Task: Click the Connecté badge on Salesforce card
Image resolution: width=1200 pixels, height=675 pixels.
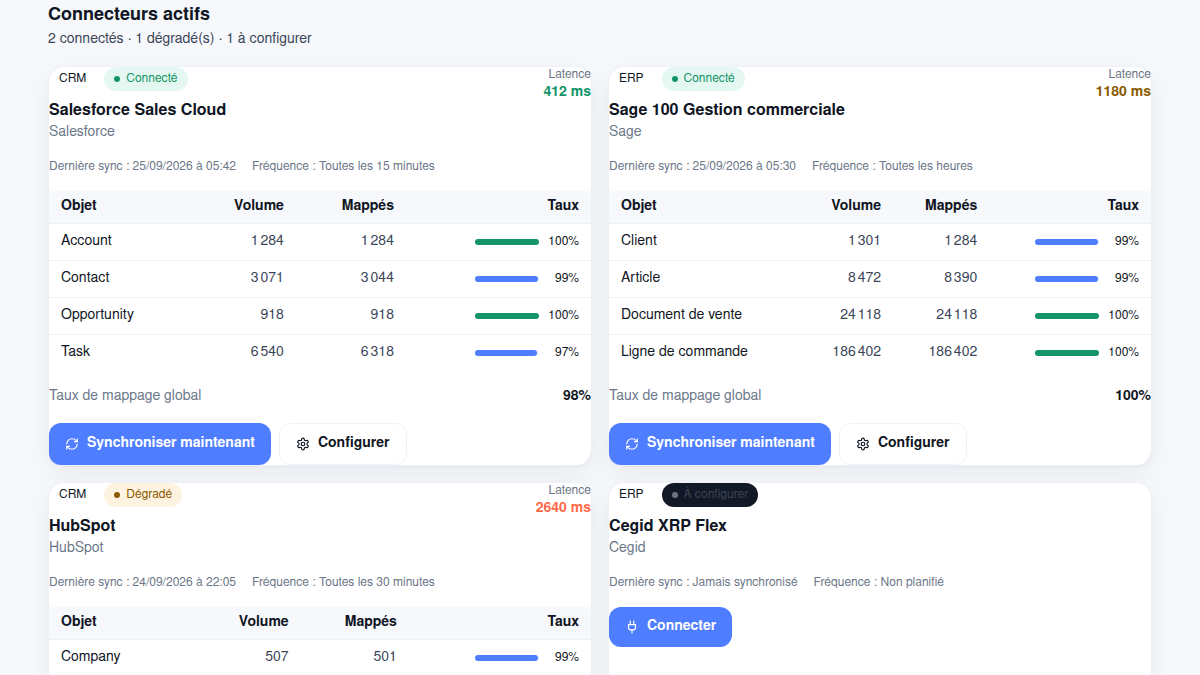Action: click(146, 78)
